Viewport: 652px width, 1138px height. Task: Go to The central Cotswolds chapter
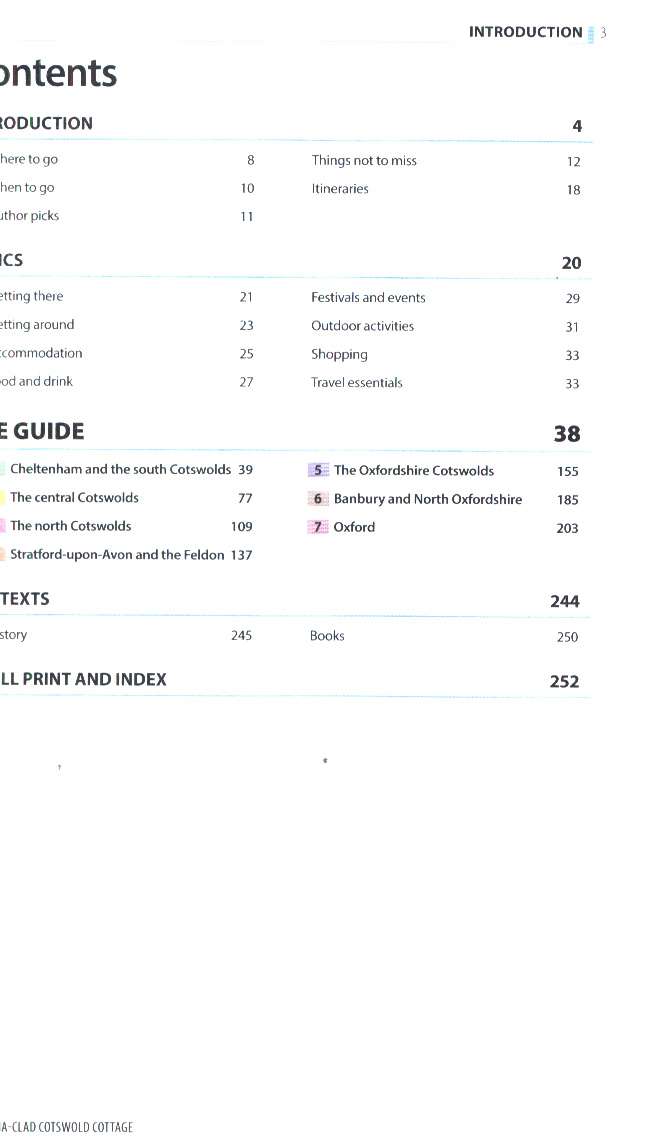pos(74,498)
